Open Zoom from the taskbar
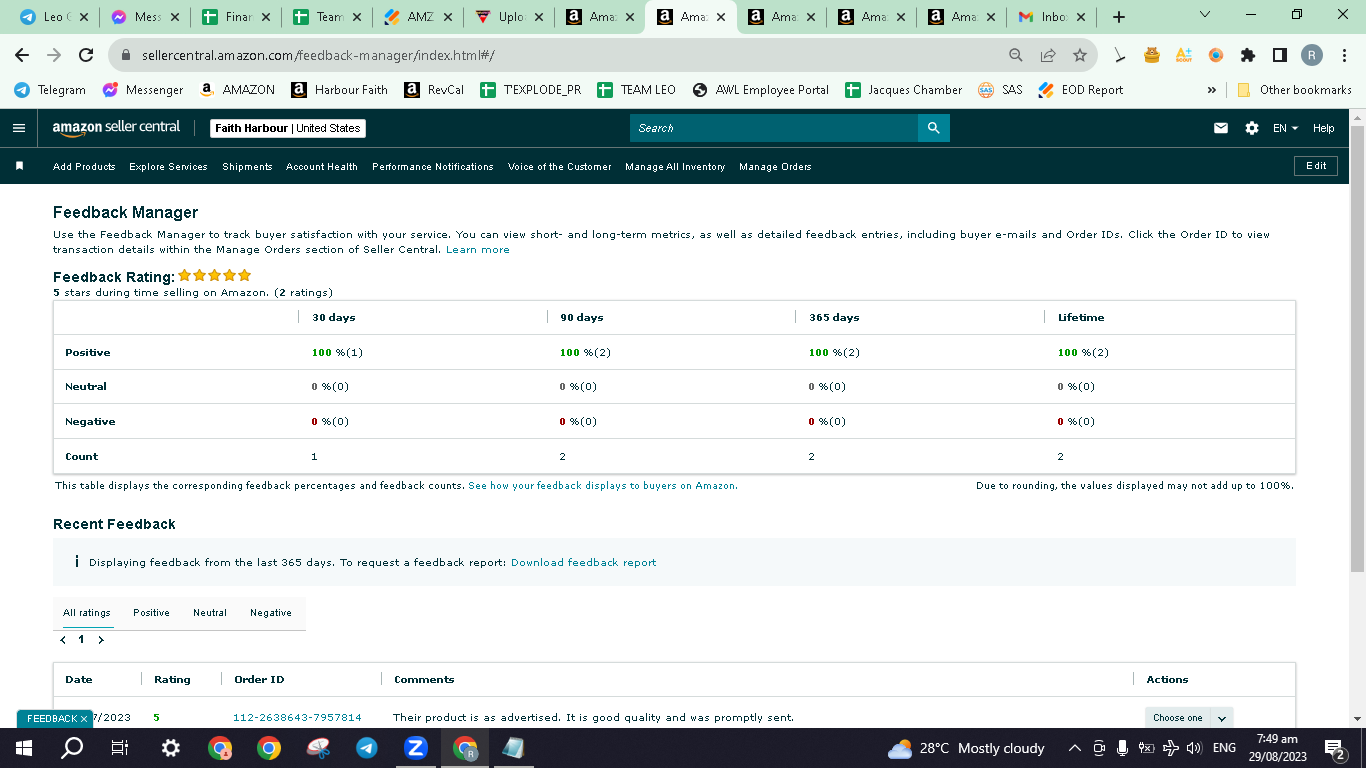This screenshot has height=768, width=1366. point(416,747)
